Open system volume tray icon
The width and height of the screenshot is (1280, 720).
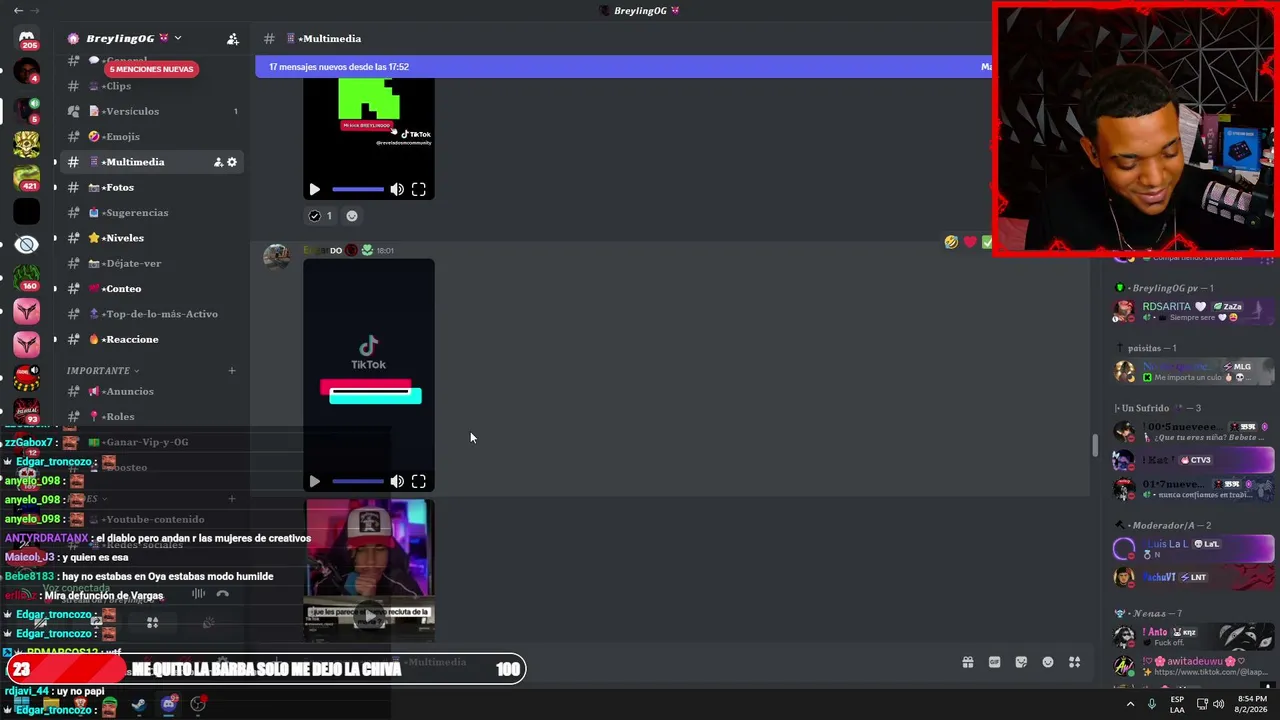point(1219,704)
